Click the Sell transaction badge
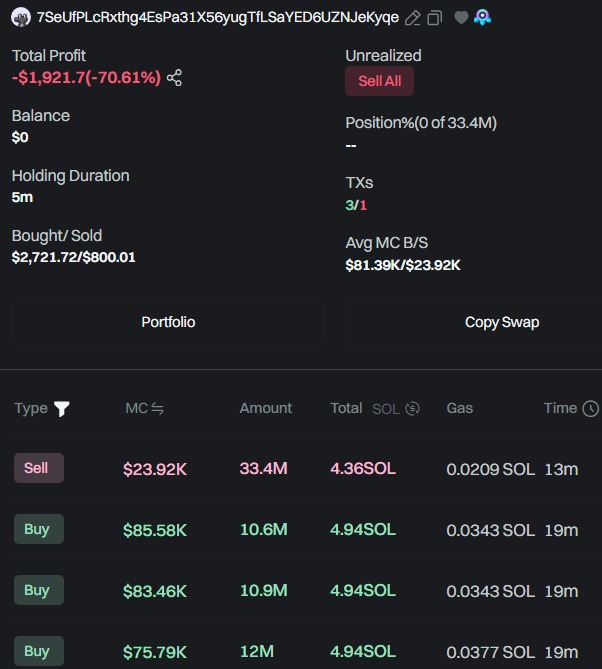The height and width of the screenshot is (669, 602). coord(39,468)
